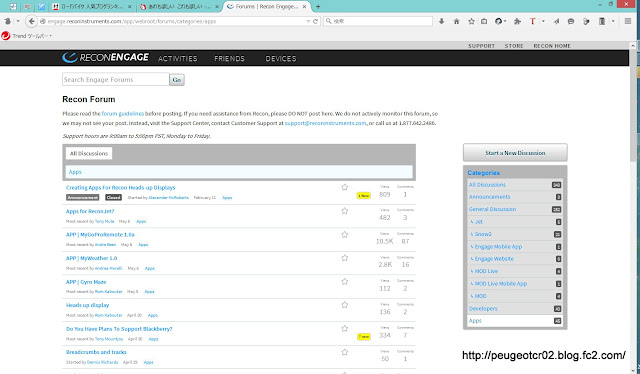Image resolution: width=640 pixels, height=374 pixels.
Task: Open the browser hamburger menu
Action: [628, 21]
